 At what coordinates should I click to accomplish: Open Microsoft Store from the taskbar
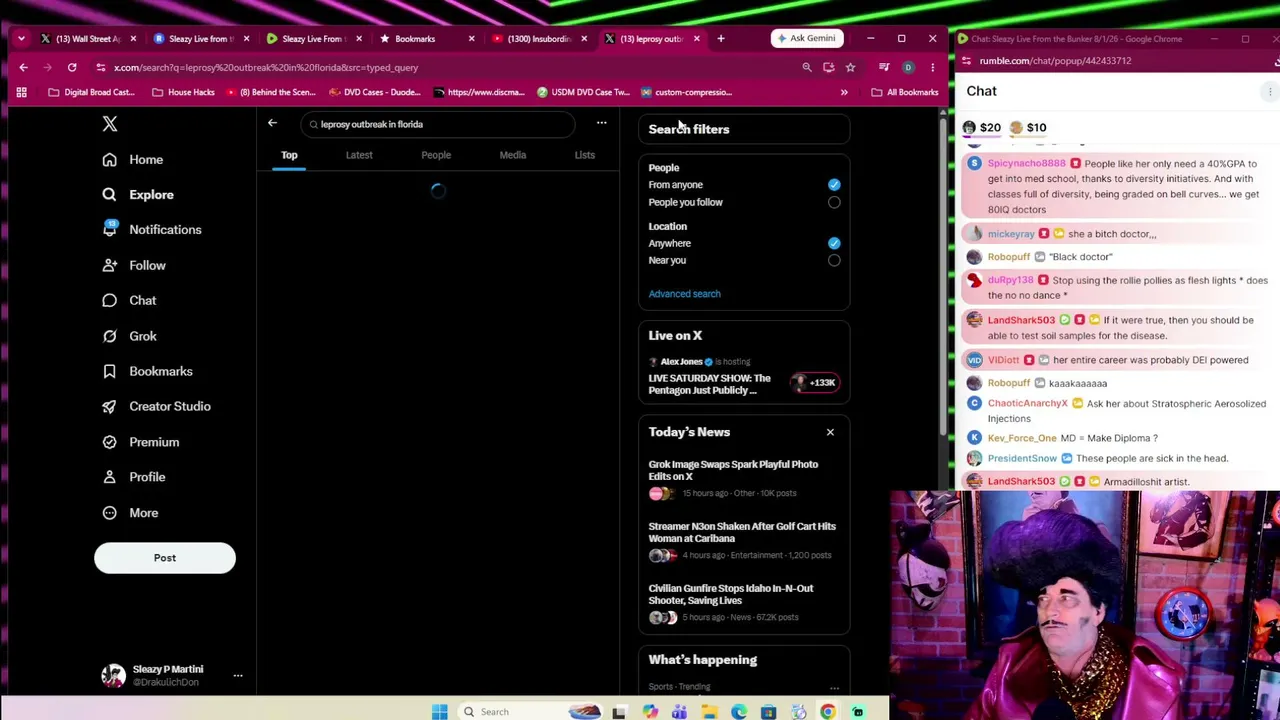768,712
